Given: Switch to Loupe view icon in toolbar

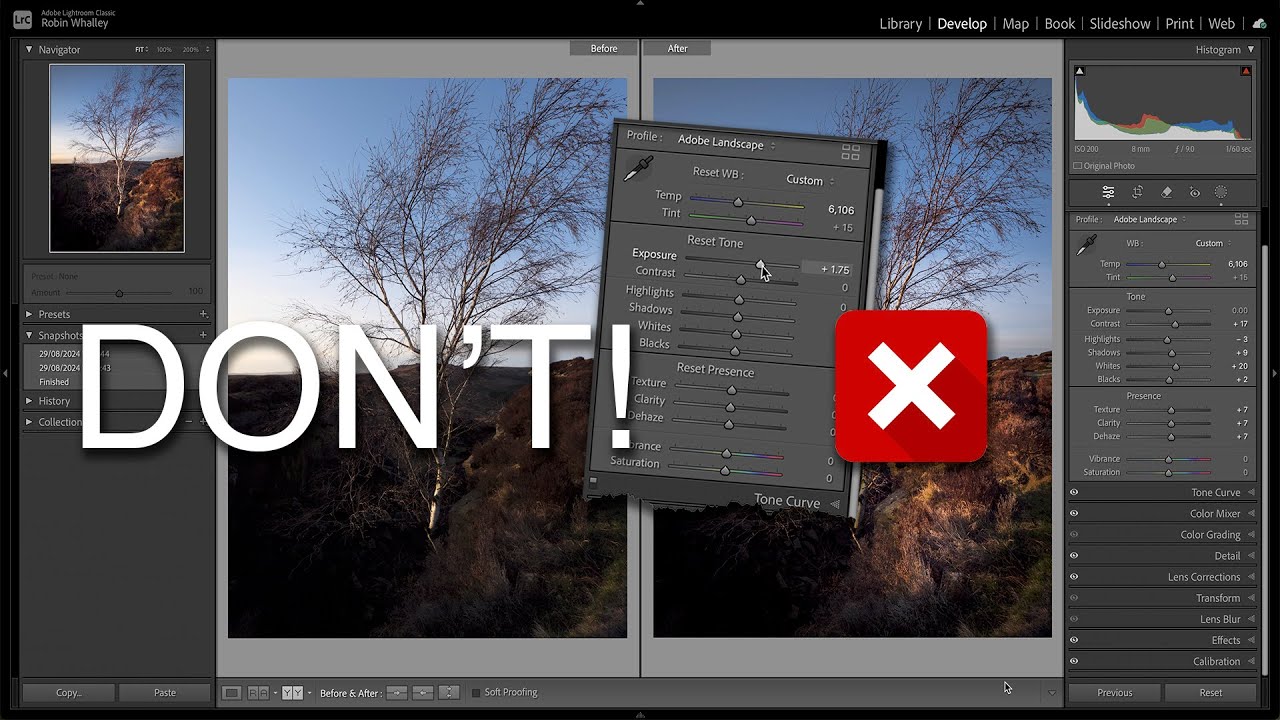Looking at the screenshot, I should tap(232, 692).
